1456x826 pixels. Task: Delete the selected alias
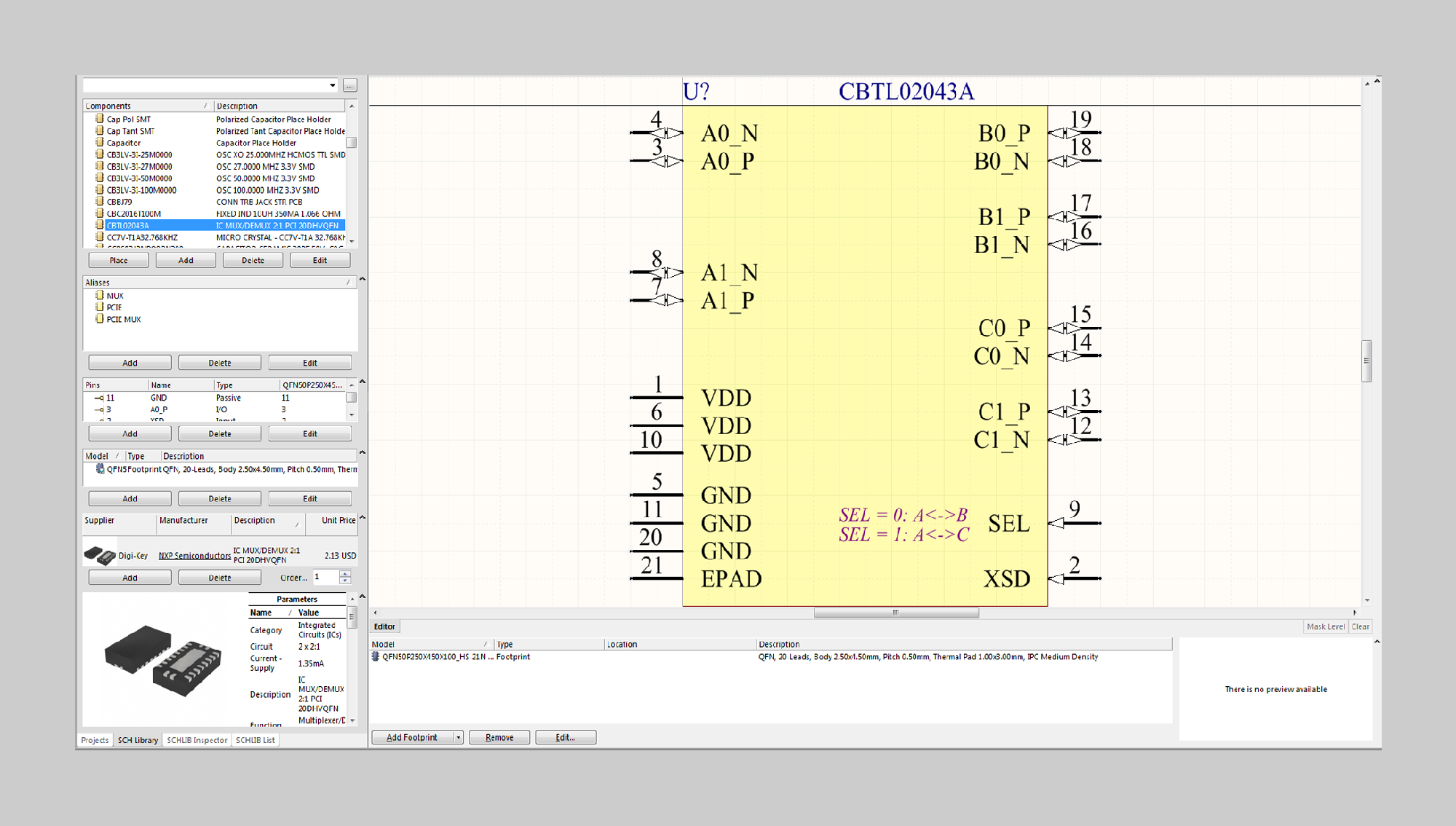coord(220,363)
